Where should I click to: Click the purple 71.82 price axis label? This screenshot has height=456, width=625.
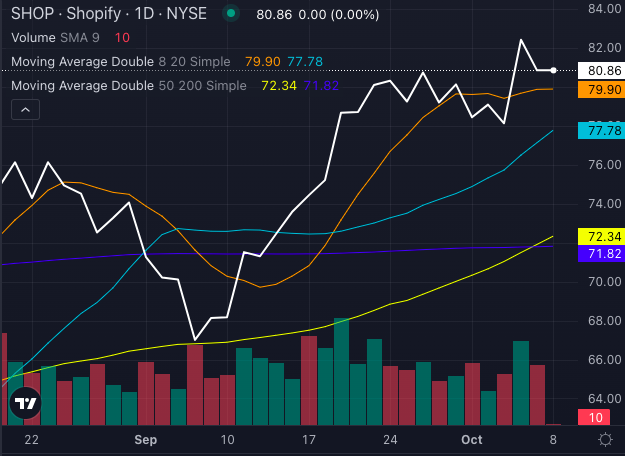click(x=601, y=254)
